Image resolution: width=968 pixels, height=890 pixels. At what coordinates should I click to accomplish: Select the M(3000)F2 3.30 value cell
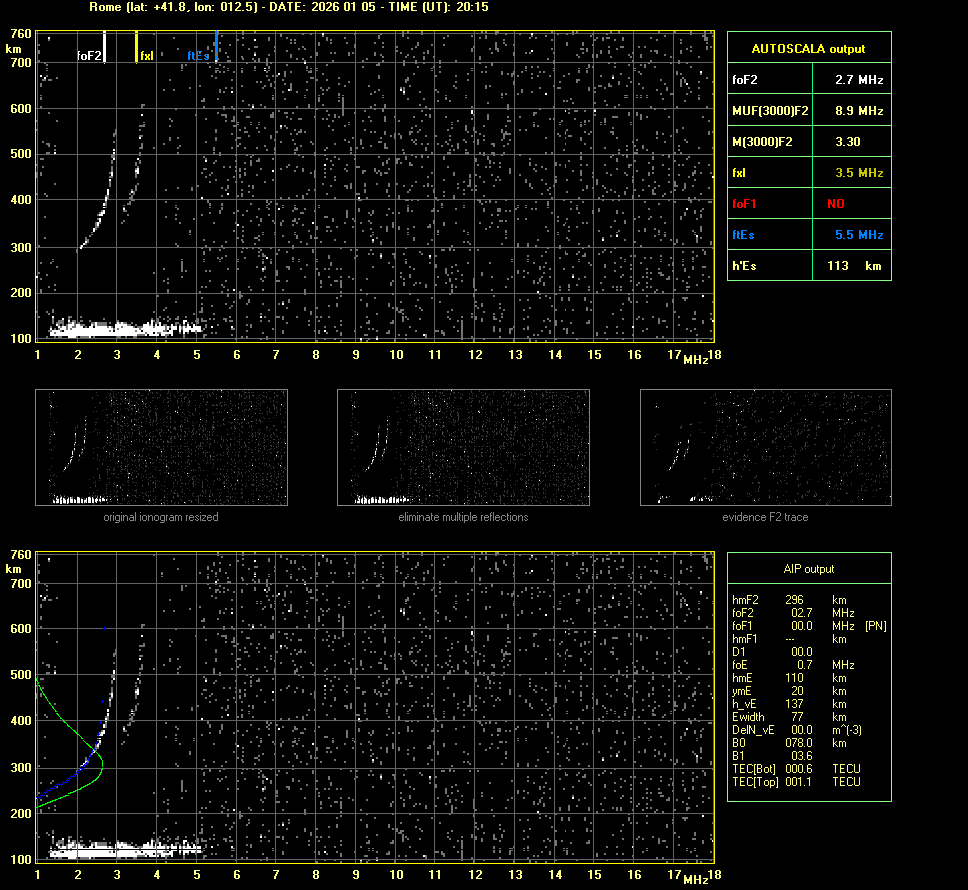[848, 142]
